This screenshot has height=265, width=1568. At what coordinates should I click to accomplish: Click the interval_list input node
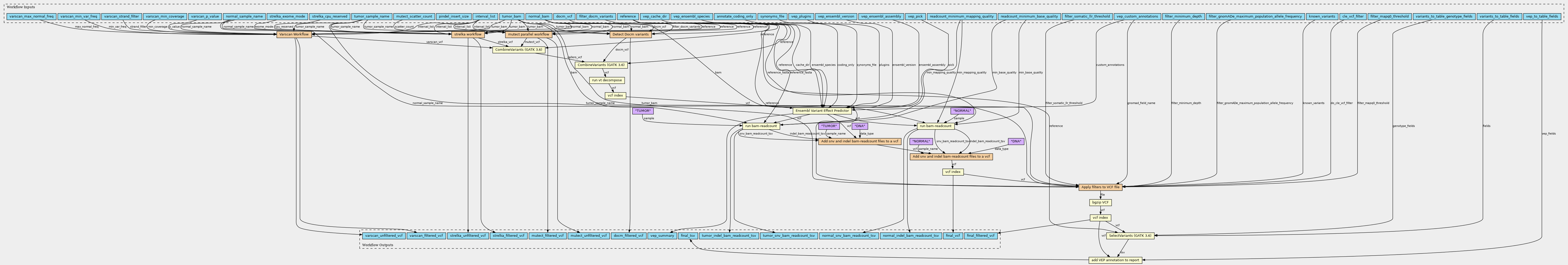[485, 17]
